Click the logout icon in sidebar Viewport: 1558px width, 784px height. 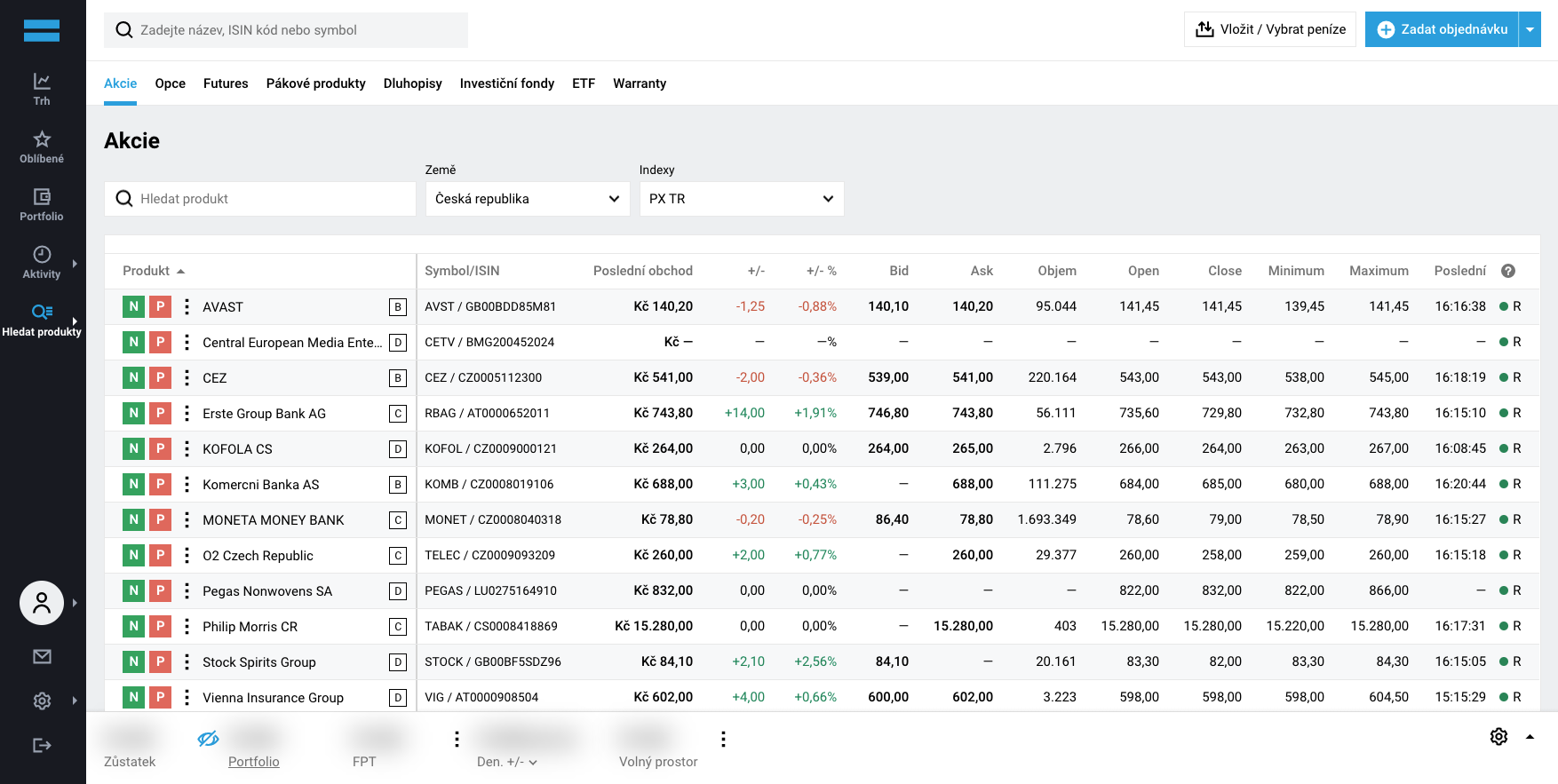tap(42, 745)
